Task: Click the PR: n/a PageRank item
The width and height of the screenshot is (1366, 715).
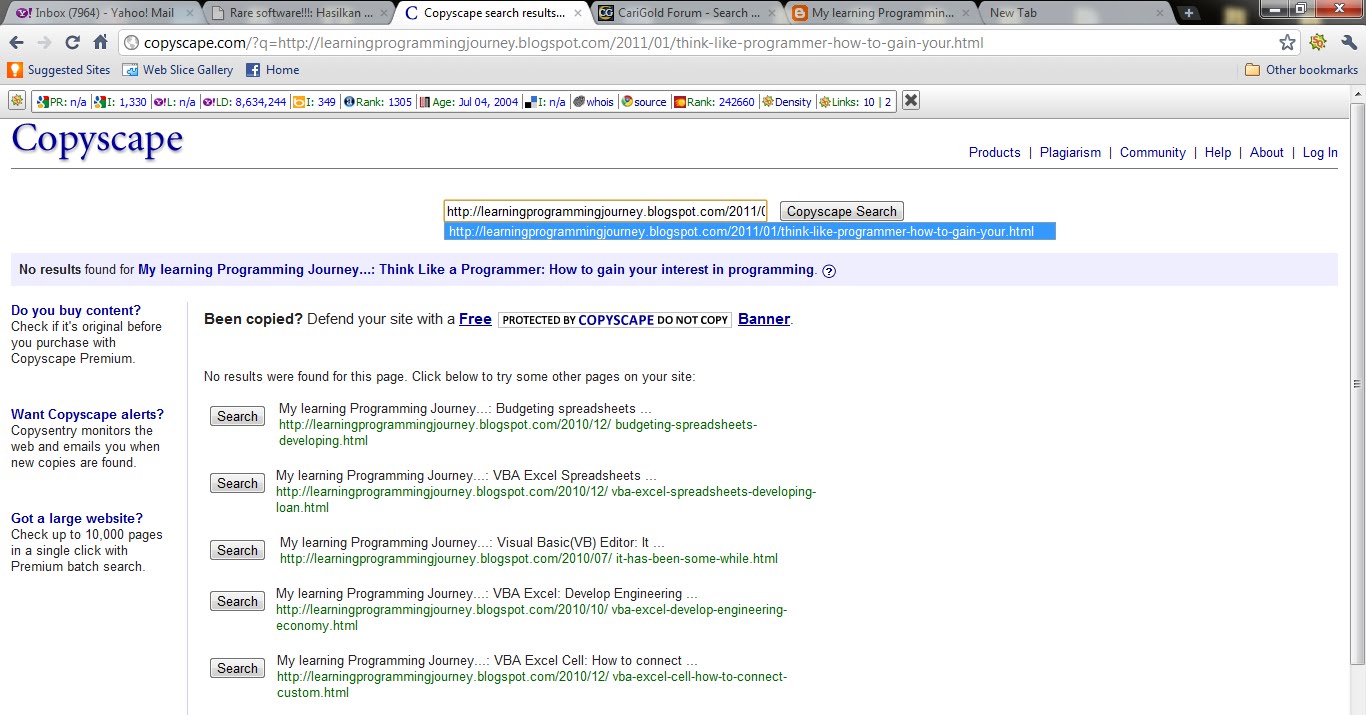Action: click(x=62, y=102)
